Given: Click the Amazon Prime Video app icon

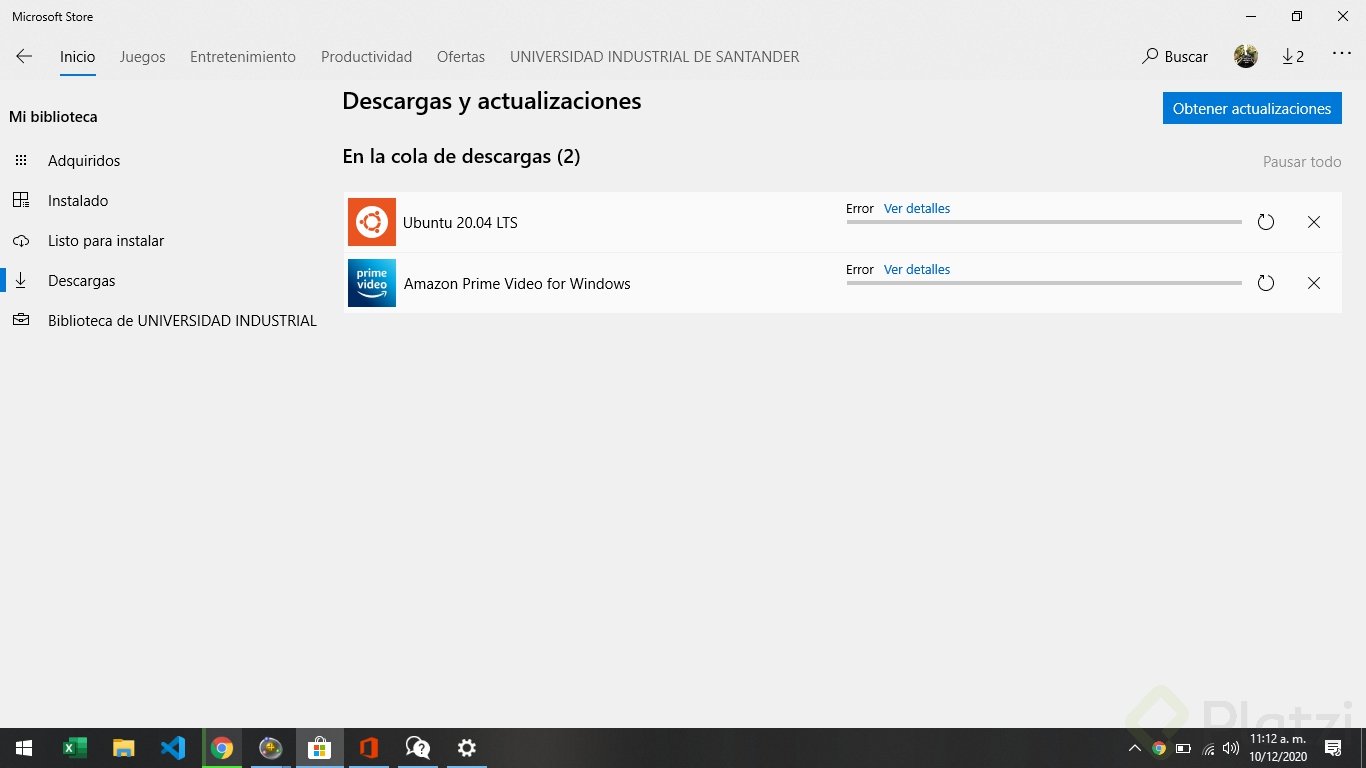Looking at the screenshot, I should tap(372, 283).
